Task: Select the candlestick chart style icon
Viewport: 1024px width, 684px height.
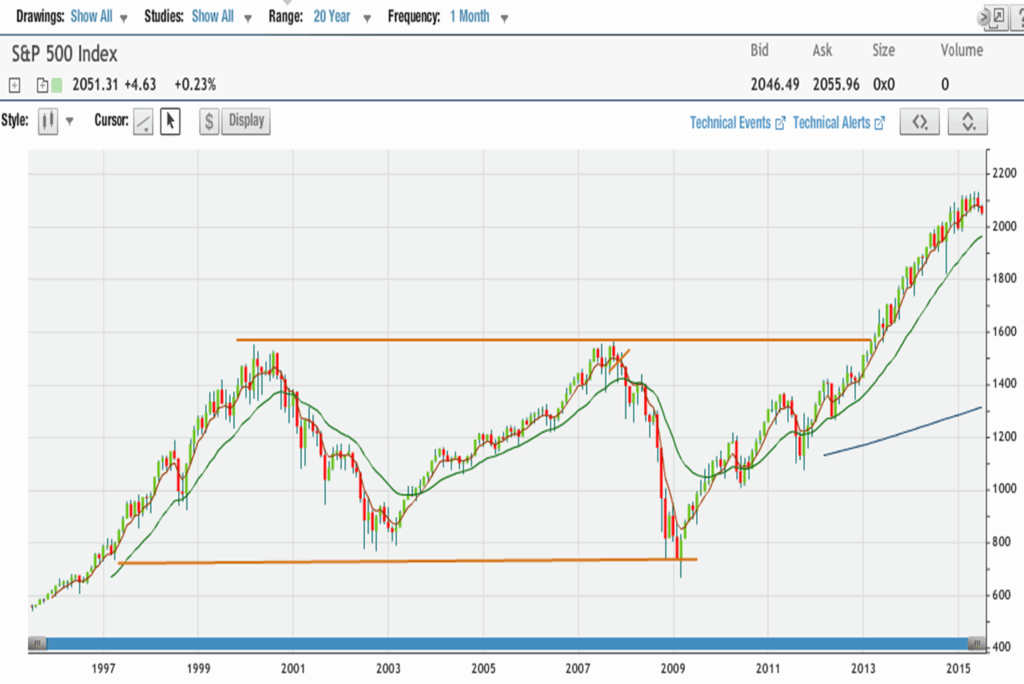Action: pyautogui.click(x=47, y=121)
